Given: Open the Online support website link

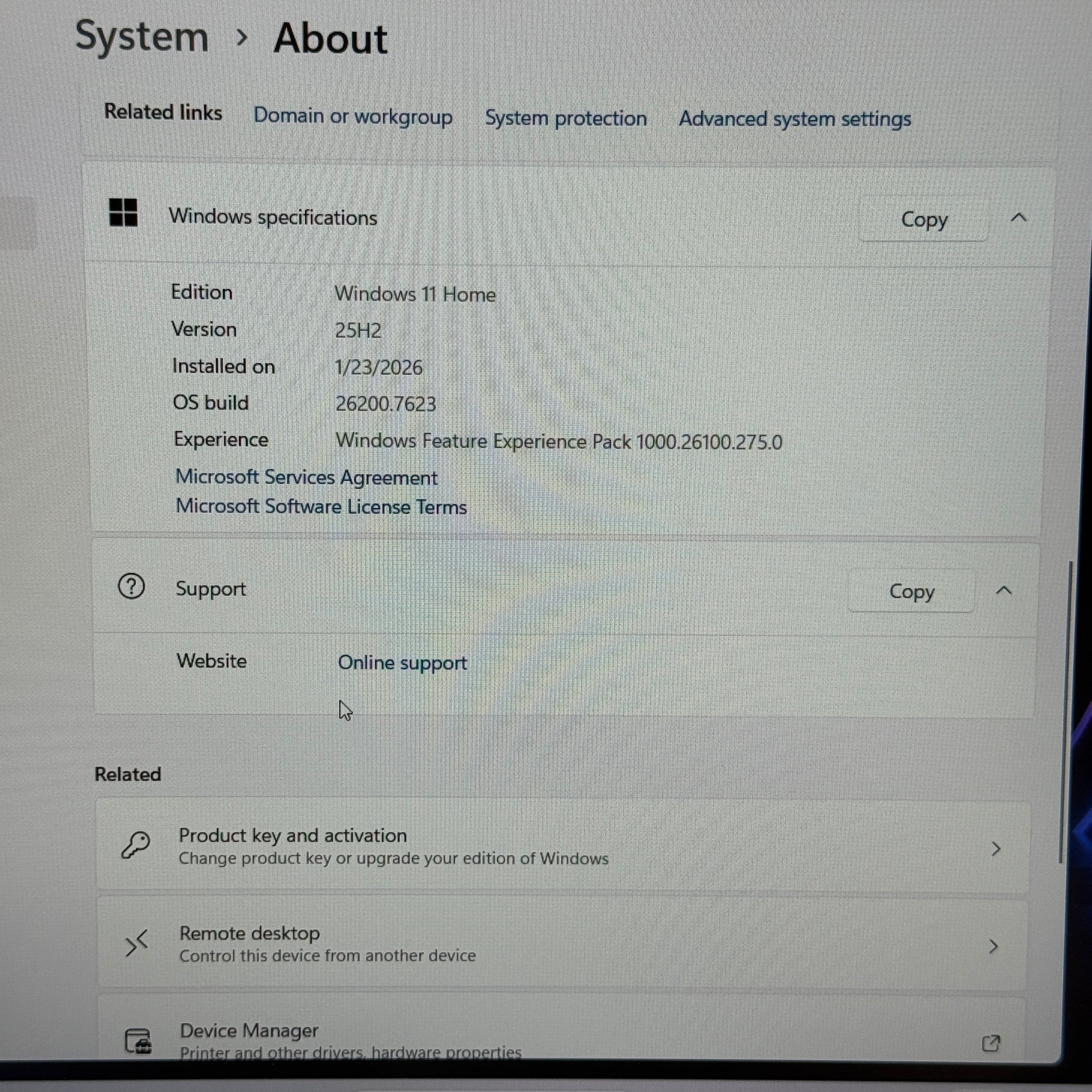Looking at the screenshot, I should [402, 662].
